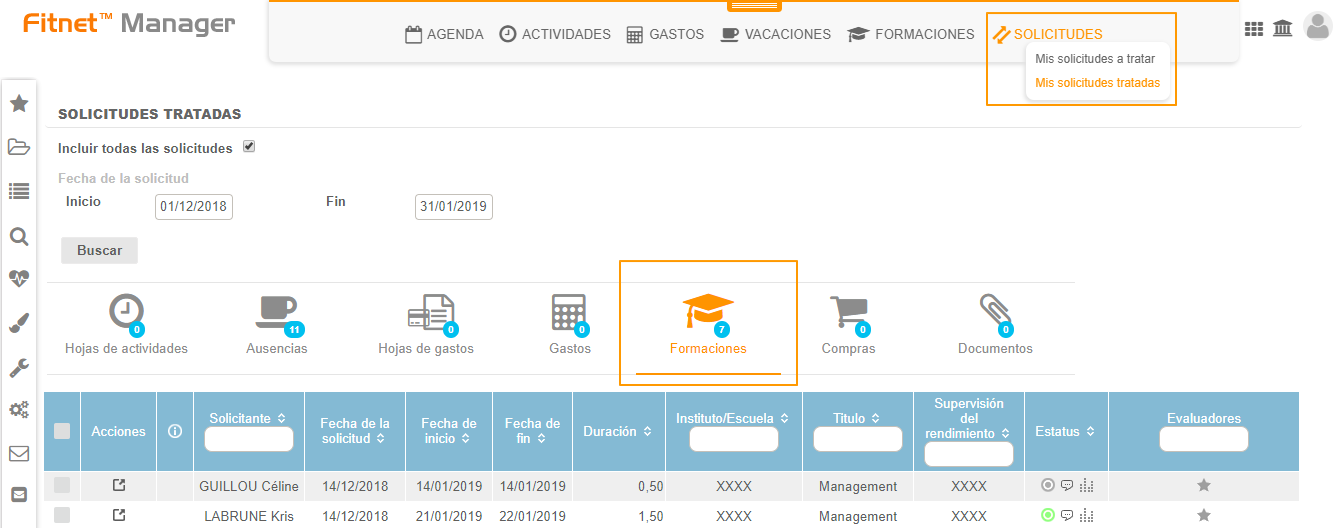Open the VACACIONES menu in top navigation
The image size is (1341, 528).
tap(776, 34)
